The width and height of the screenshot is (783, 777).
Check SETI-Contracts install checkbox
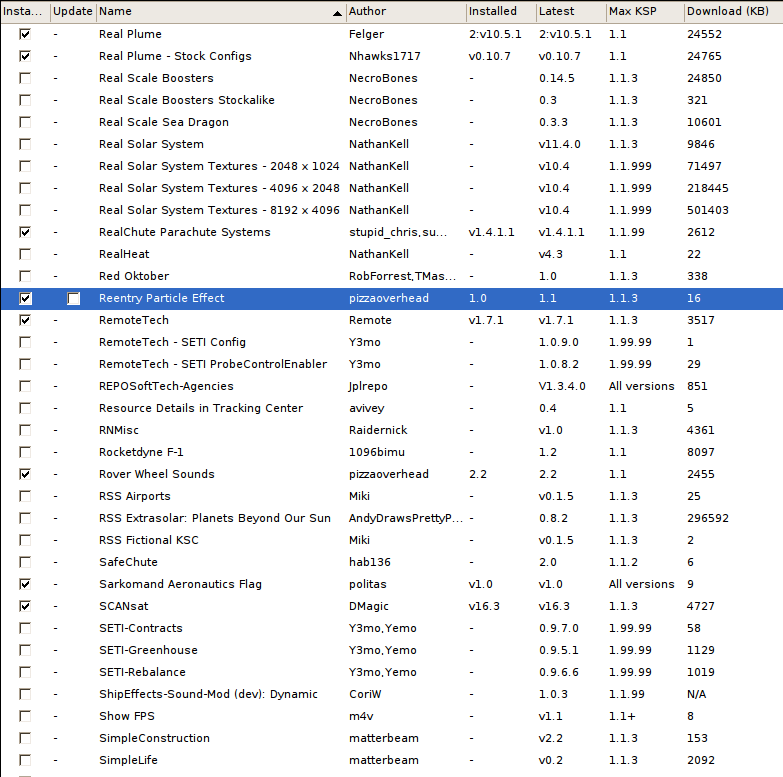24,628
